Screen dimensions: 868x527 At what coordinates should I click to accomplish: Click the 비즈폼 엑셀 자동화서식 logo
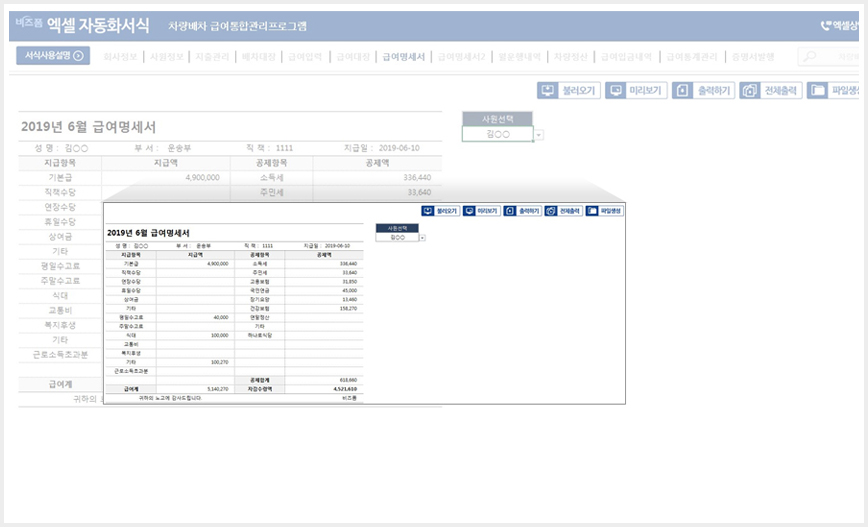[82, 24]
